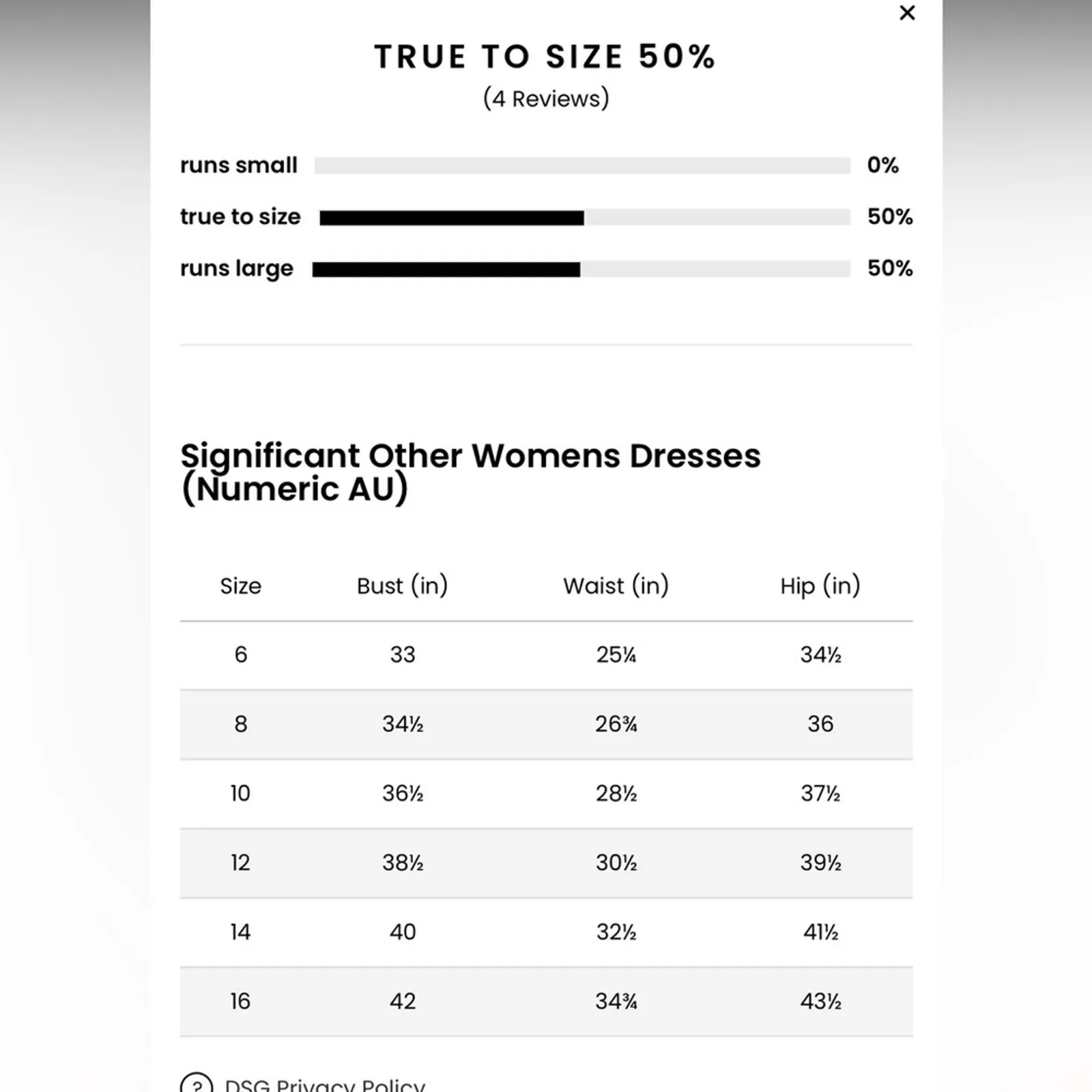Select the TRUE TO SIZE 50% heading
This screenshot has width=1092, height=1092.
tap(545, 57)
